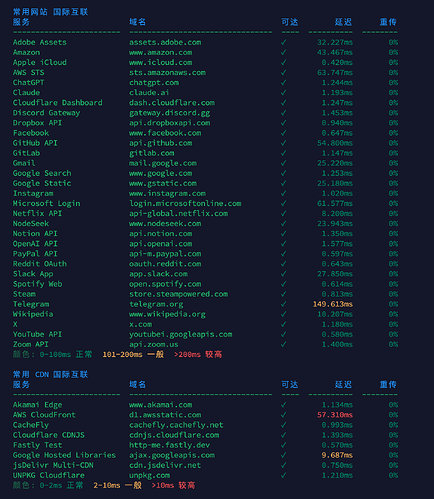Select unpkg.com domain
Viewport: 434px width, 499px height.
tap(149, 475)
